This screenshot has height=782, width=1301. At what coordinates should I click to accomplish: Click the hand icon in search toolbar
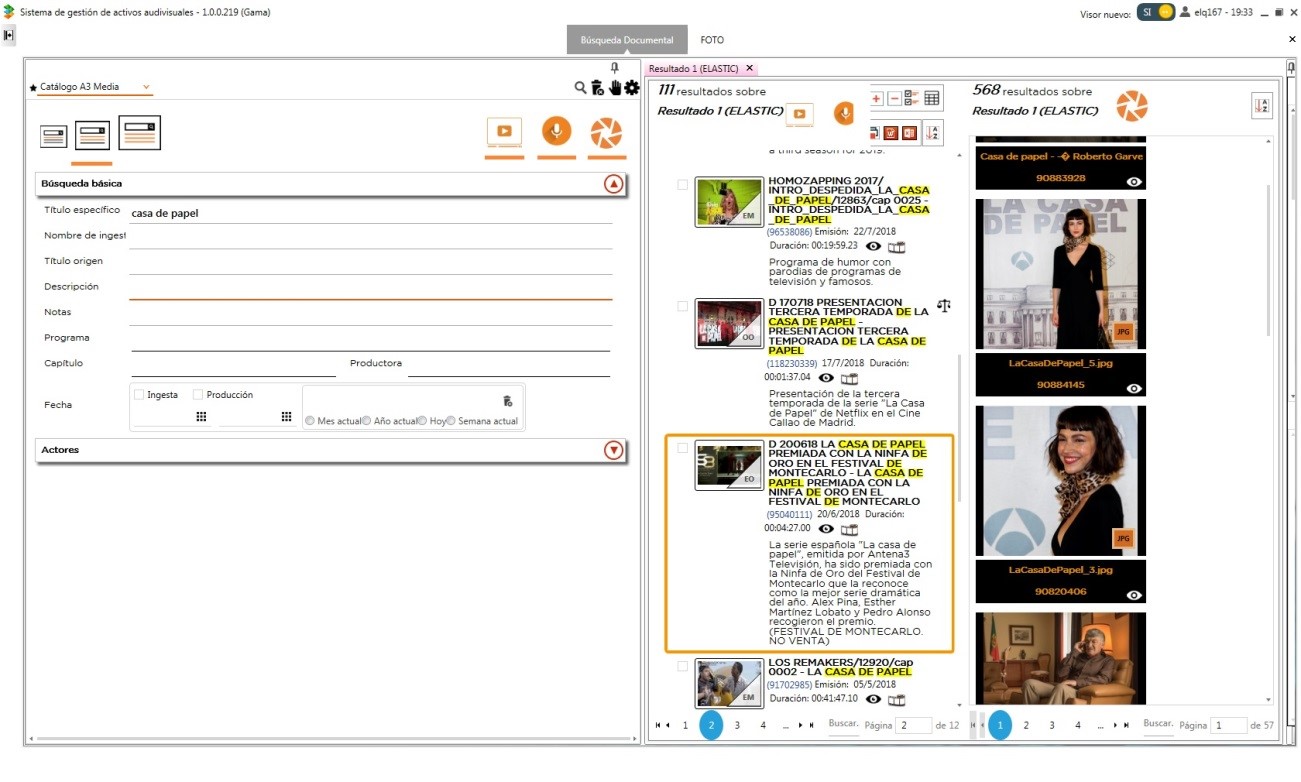pos(615,88)
